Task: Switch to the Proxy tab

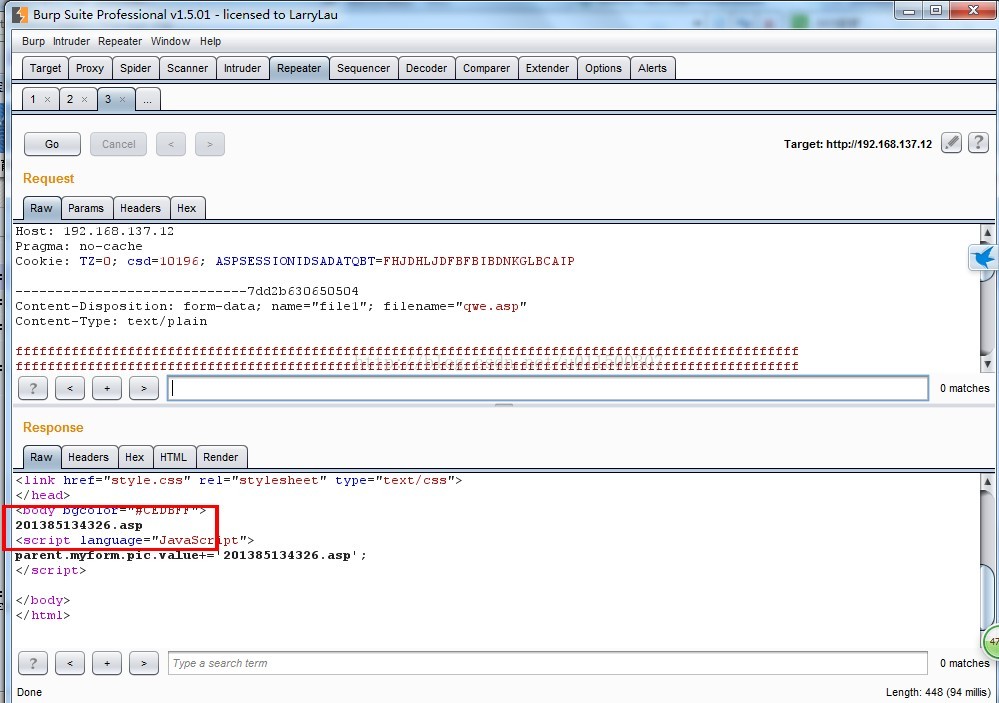Action: pyautogui.click(x=90, y=68)
